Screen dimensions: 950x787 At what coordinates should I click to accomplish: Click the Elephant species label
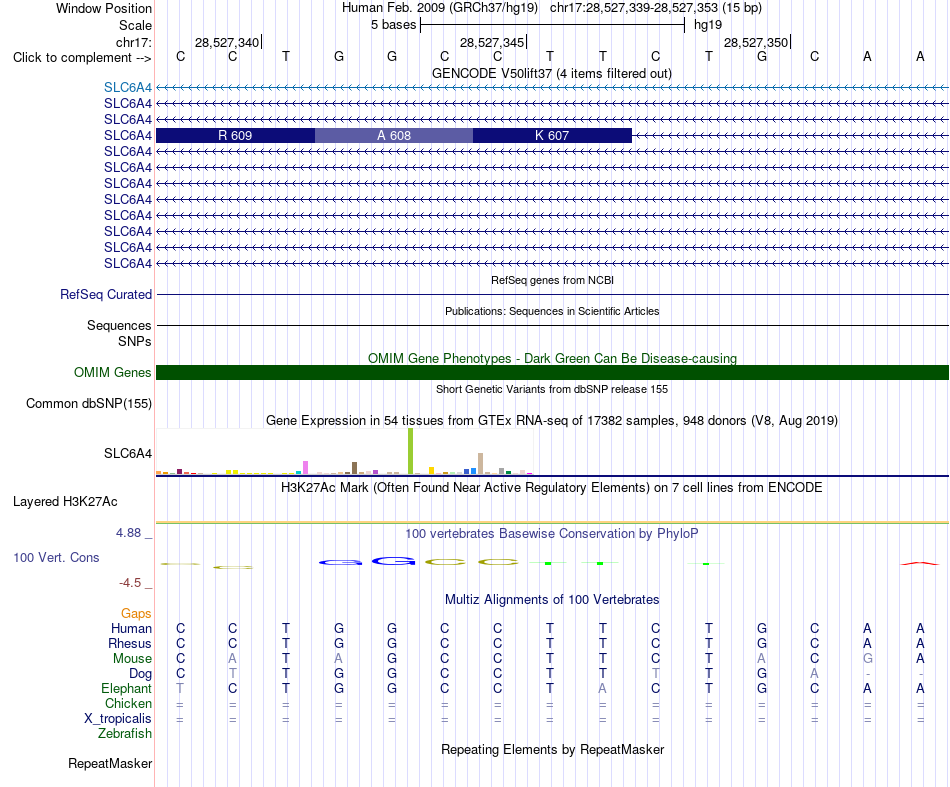[127, 689]
